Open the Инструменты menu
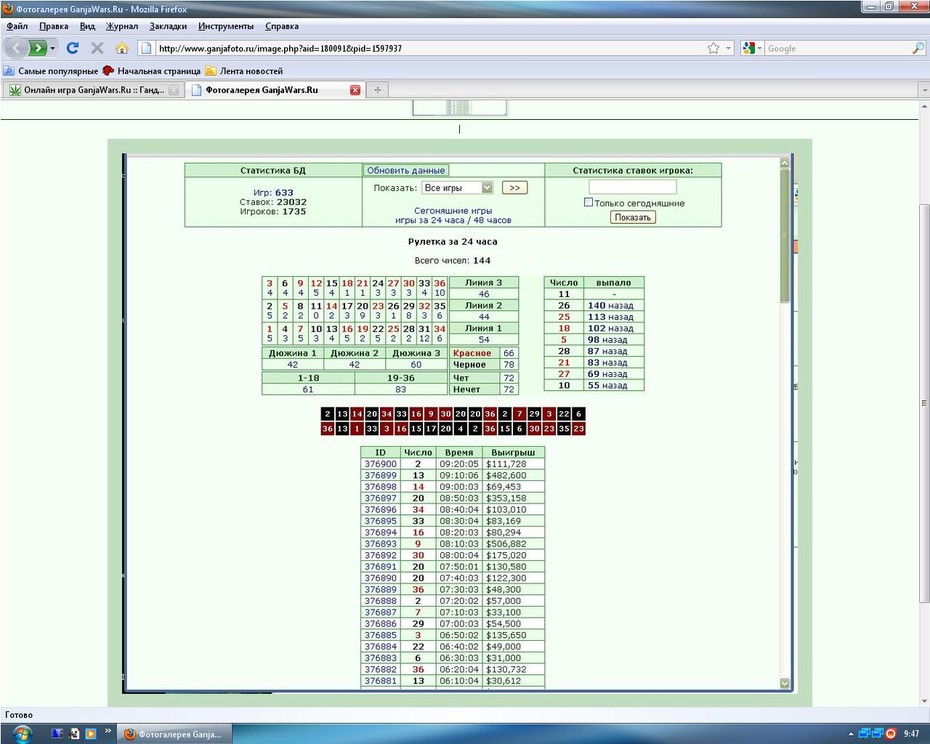 (226, 26)
